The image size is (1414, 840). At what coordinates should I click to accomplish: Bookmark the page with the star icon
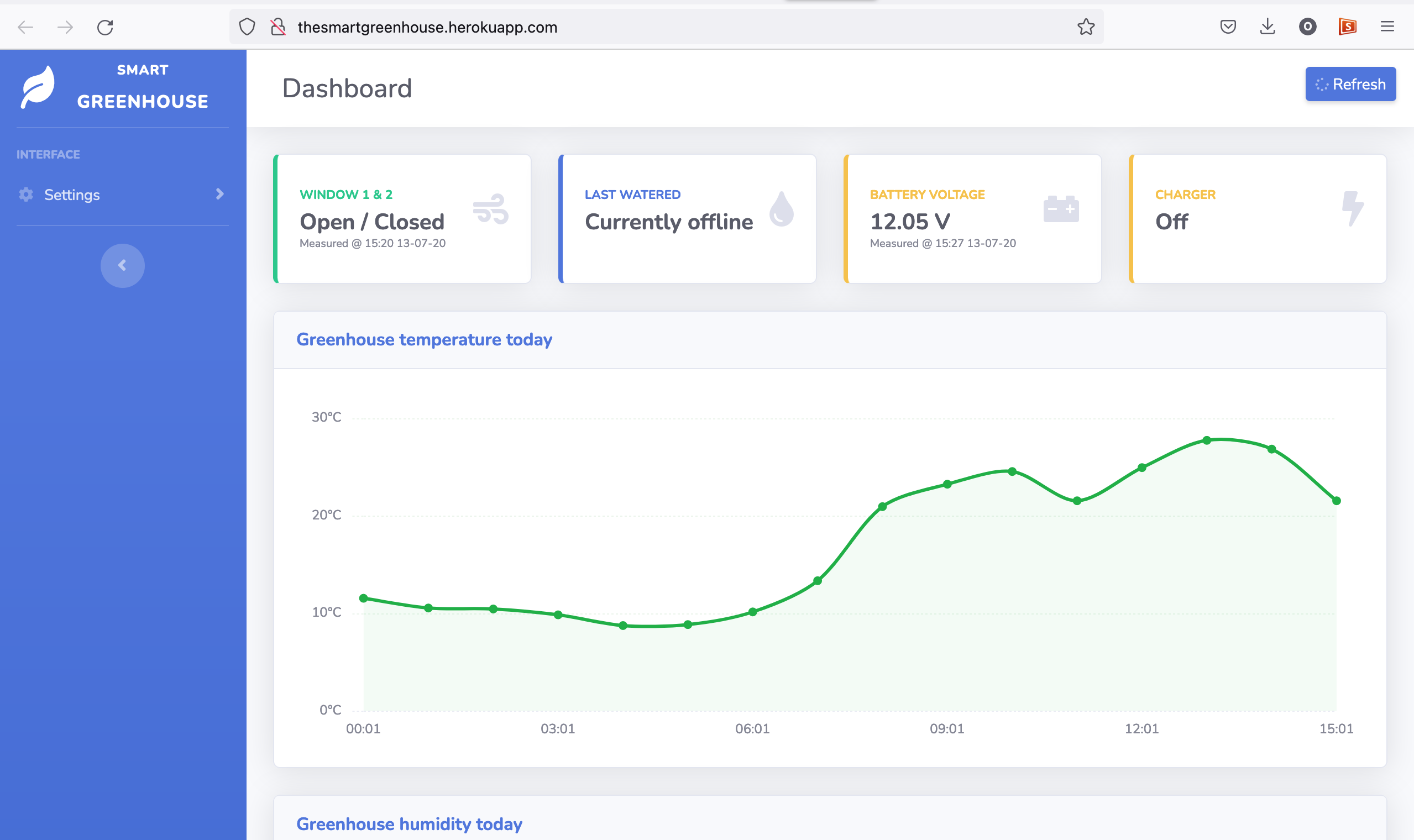point(1086,27)
